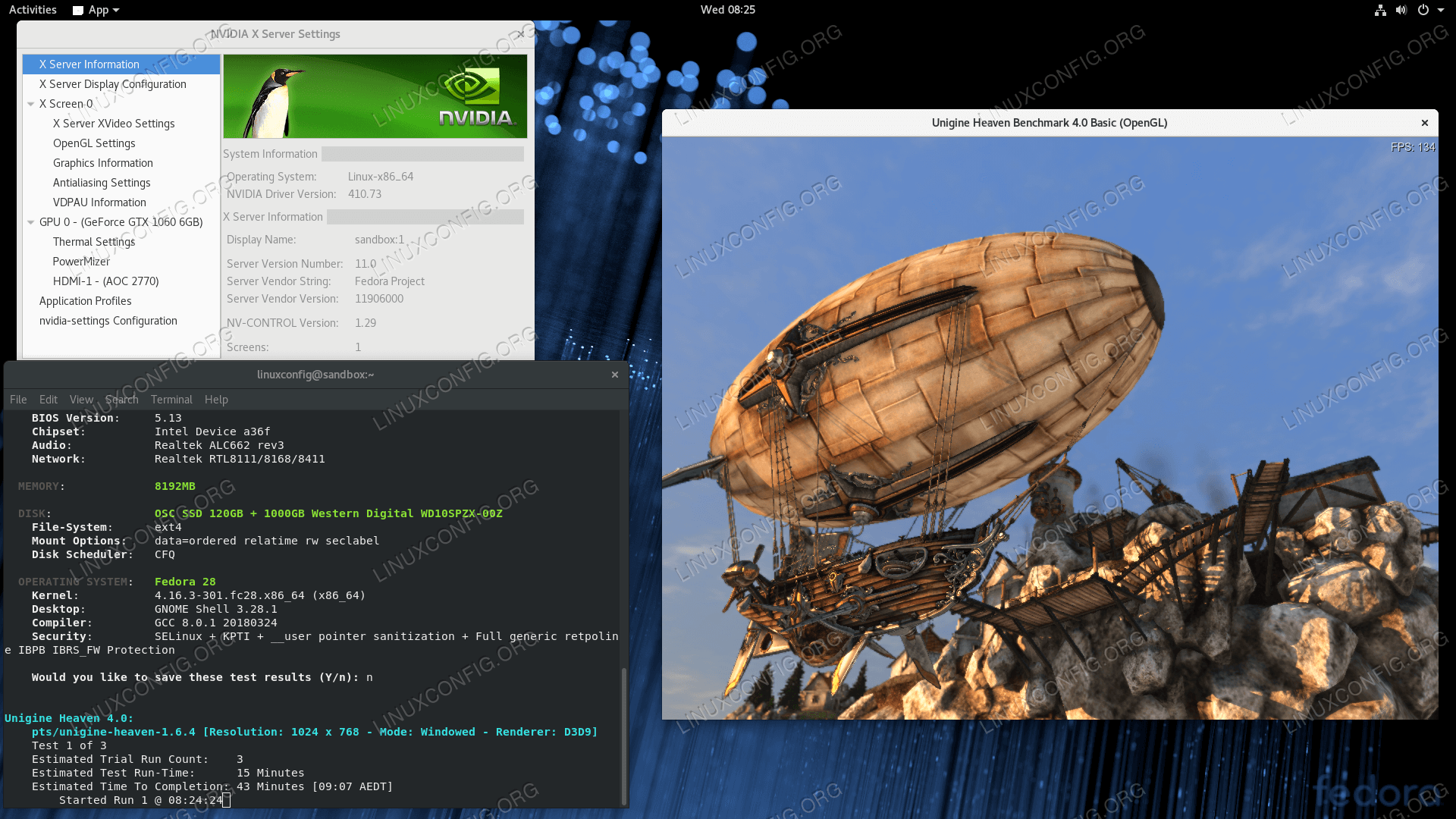Screen dimensions: 1456x819
Task: Click the pts/unigine-heaven-1.6.4 line in terminal
Action: point(315,732)
